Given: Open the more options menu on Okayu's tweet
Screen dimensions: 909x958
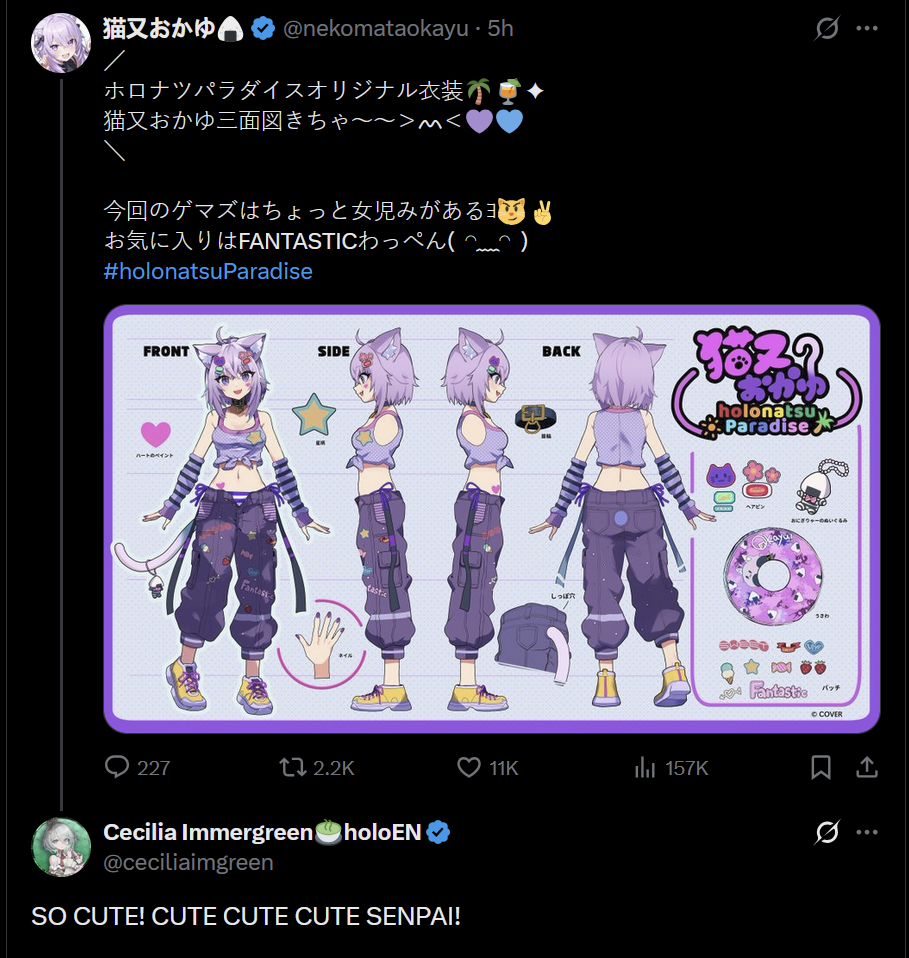Looking at the screenshot, I should [867, 28].
